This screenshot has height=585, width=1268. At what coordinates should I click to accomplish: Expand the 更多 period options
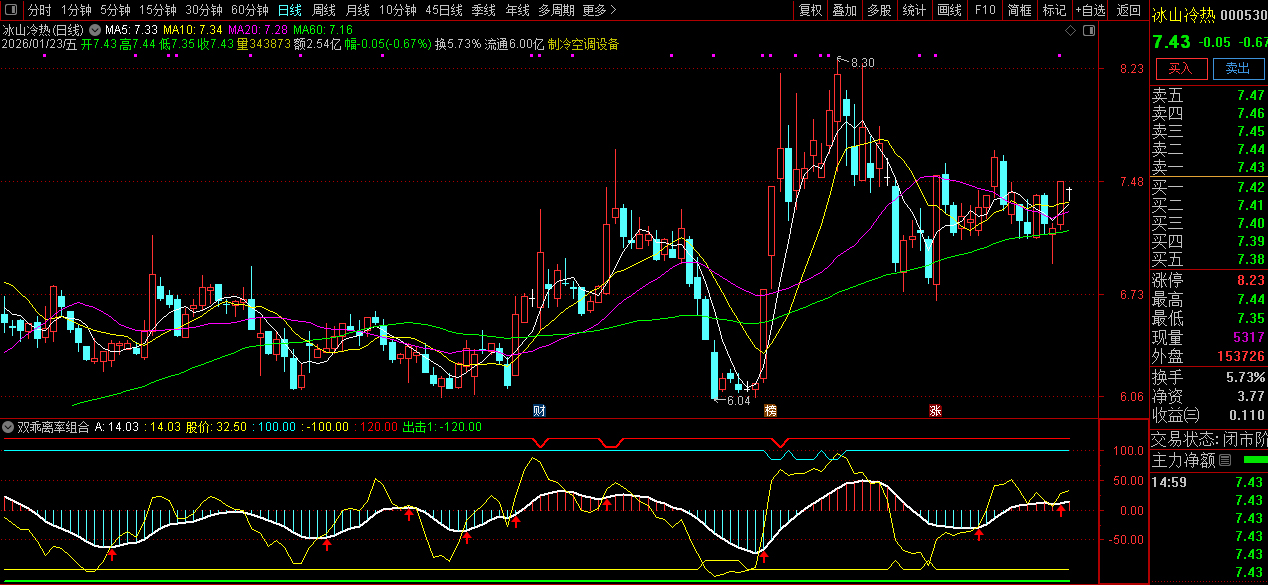coord(599,10)
